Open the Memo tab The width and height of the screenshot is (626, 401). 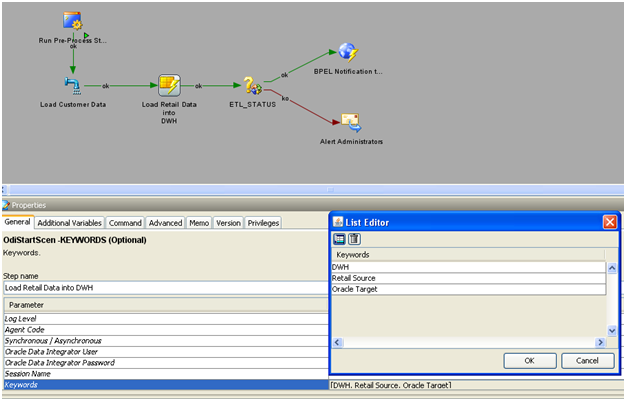[199, 223]
